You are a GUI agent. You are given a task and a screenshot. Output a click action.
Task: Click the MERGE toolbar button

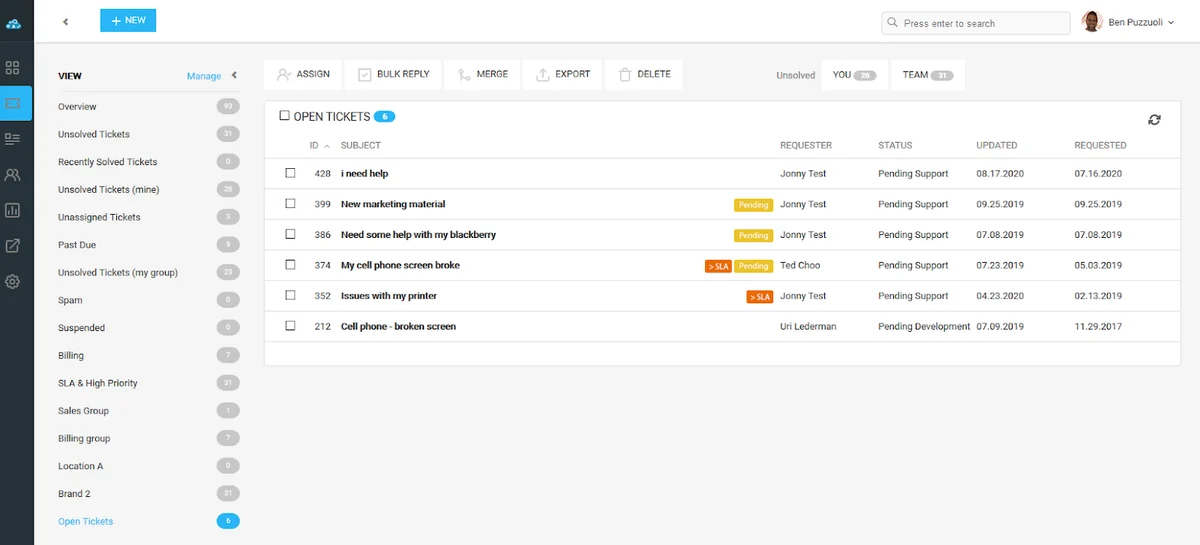[482, 74]
